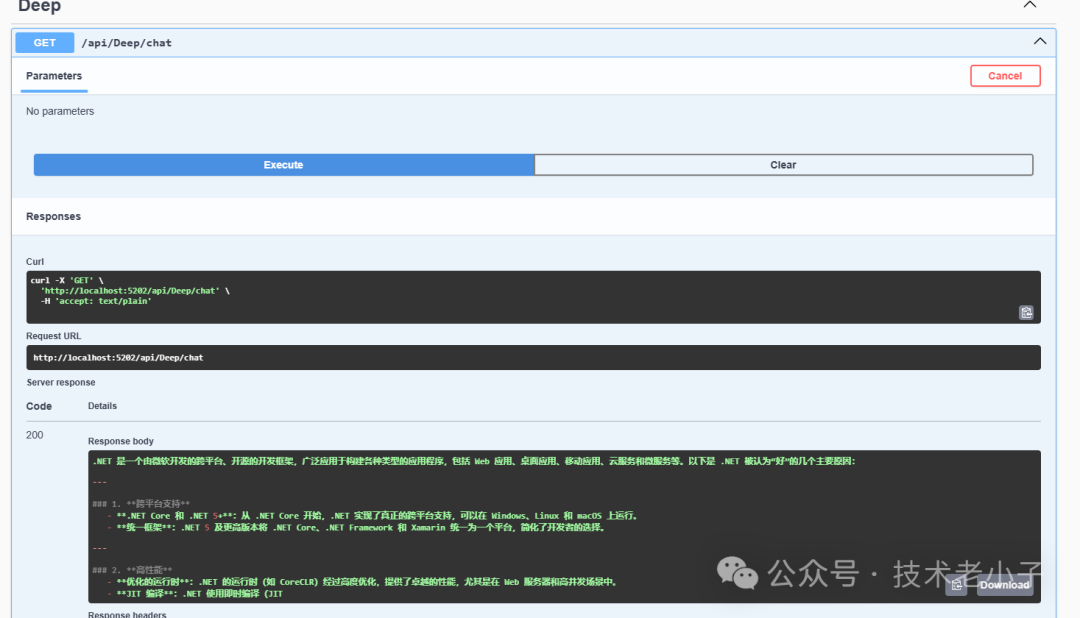
Task: Click the Deep tag heading
Action: (x=39, y=6)
